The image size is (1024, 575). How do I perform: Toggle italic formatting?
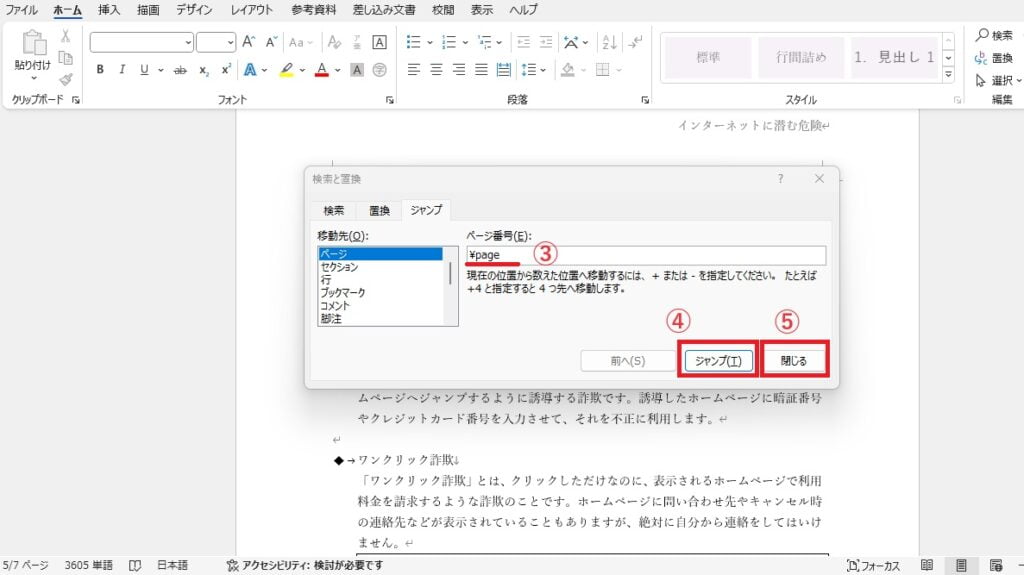point(121,69)
